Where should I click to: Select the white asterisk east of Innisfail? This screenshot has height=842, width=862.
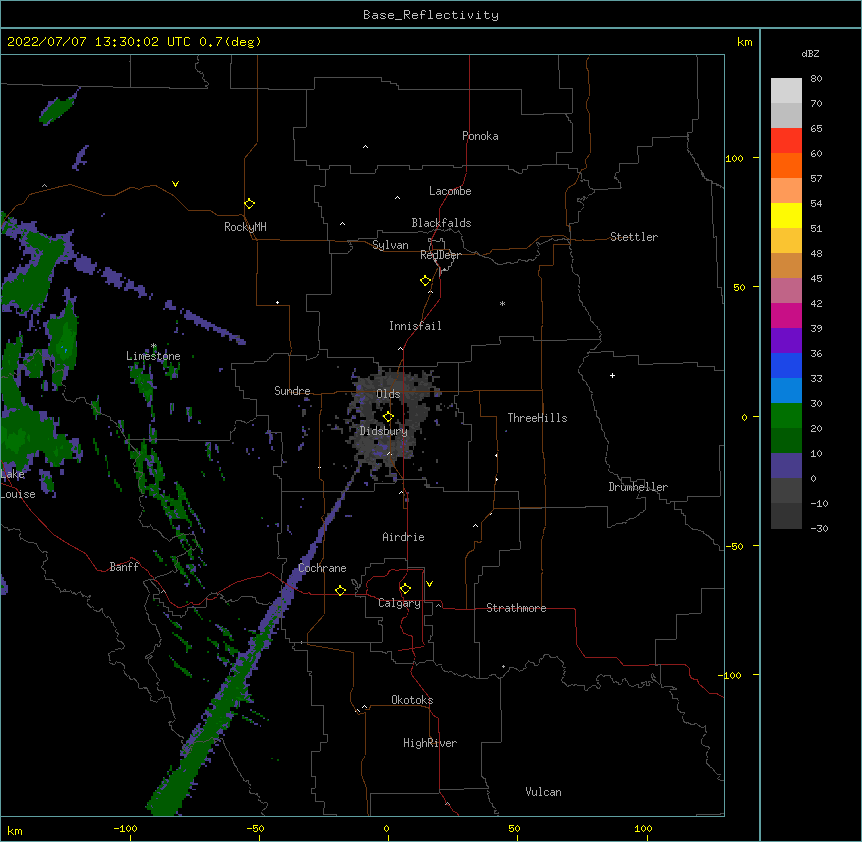(x=502, y=303)
